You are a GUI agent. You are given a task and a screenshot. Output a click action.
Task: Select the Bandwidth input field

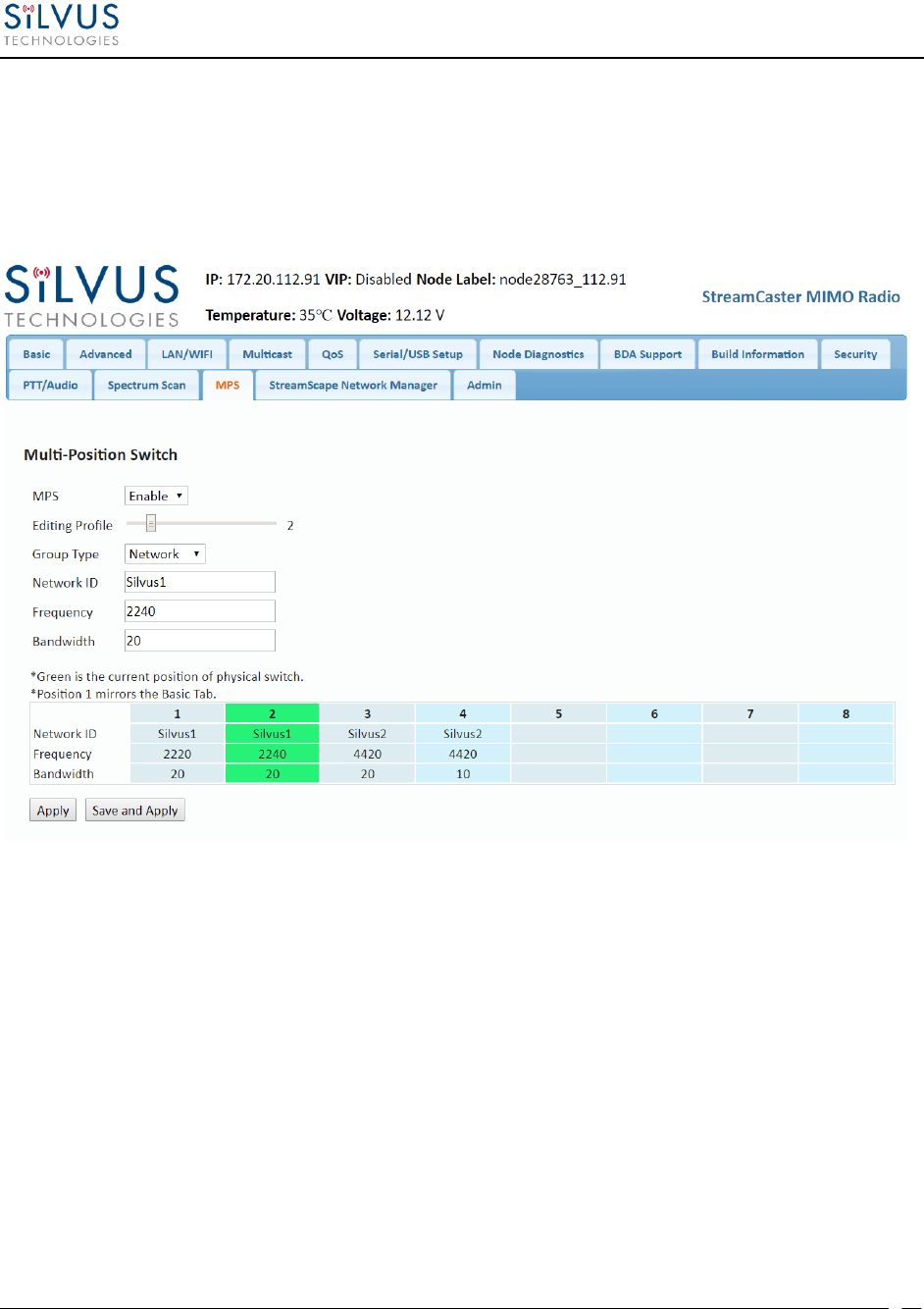[x=200, y=641]
